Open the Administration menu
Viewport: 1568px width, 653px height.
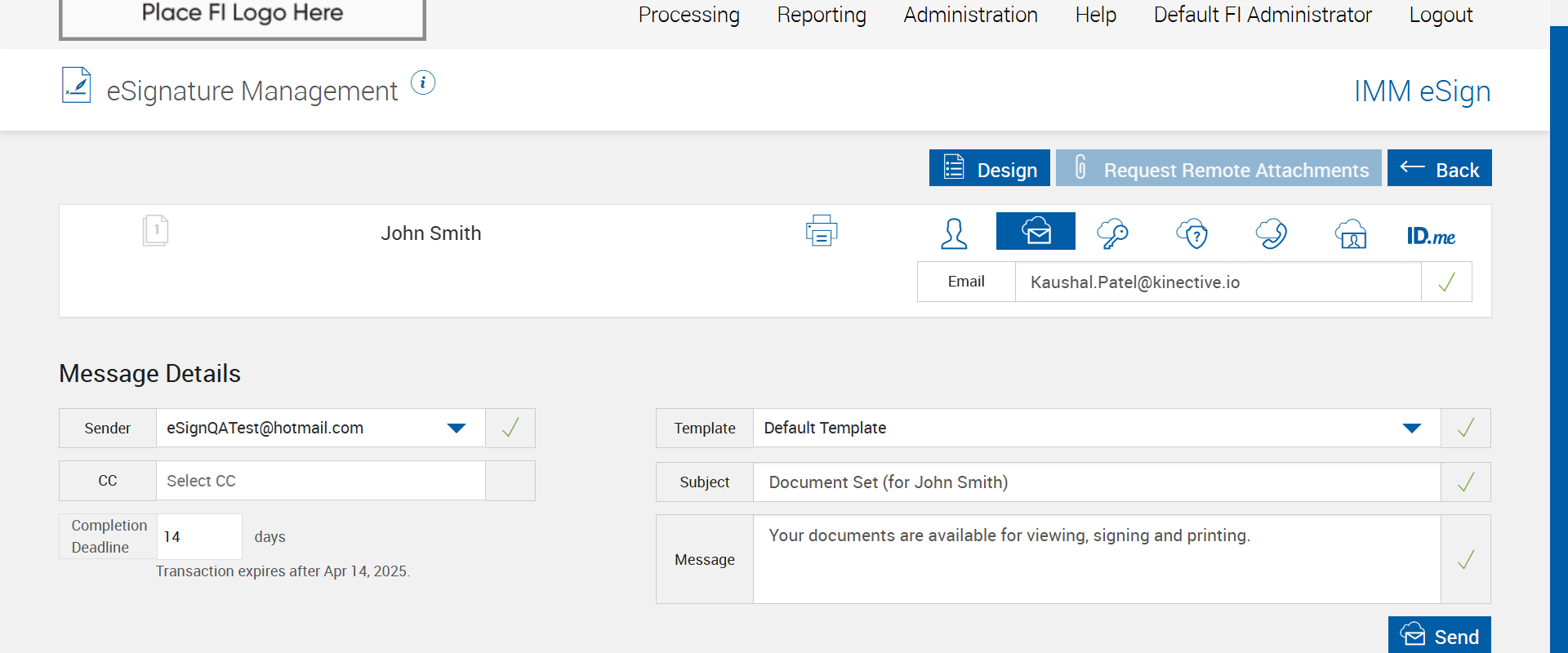pos(970,16)
